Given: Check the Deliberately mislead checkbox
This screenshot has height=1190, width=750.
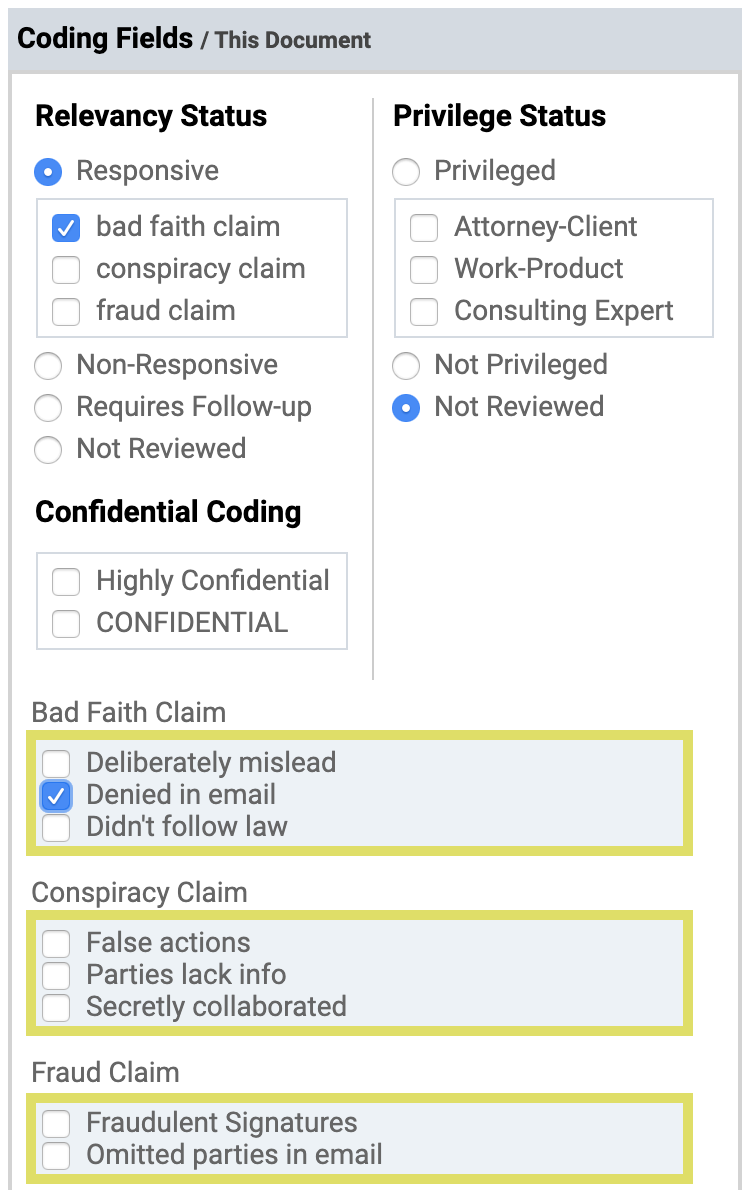Looking at the screenshot, I should click(56, 764).
